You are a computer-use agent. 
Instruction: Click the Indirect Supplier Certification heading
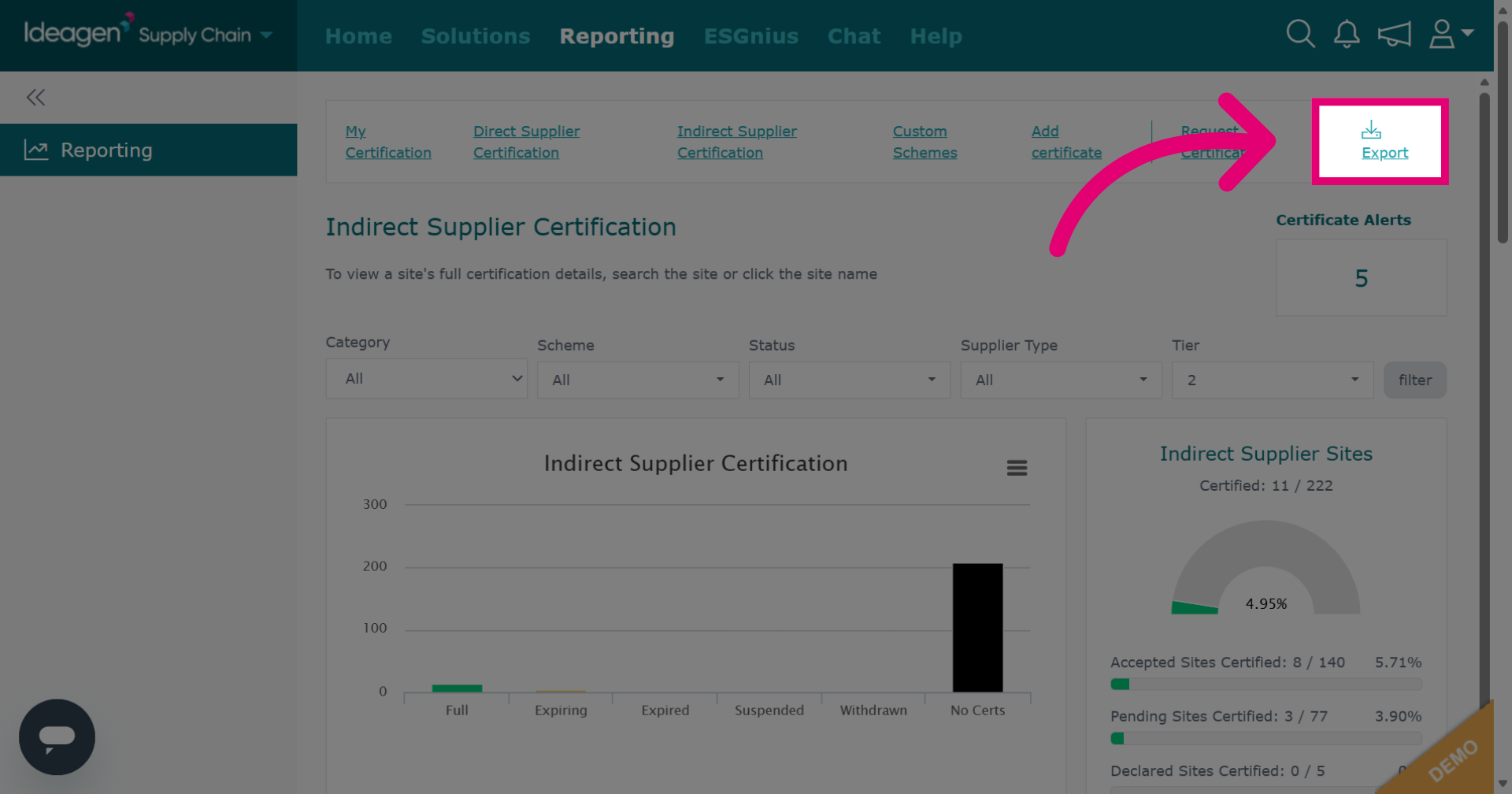point(501,227)
